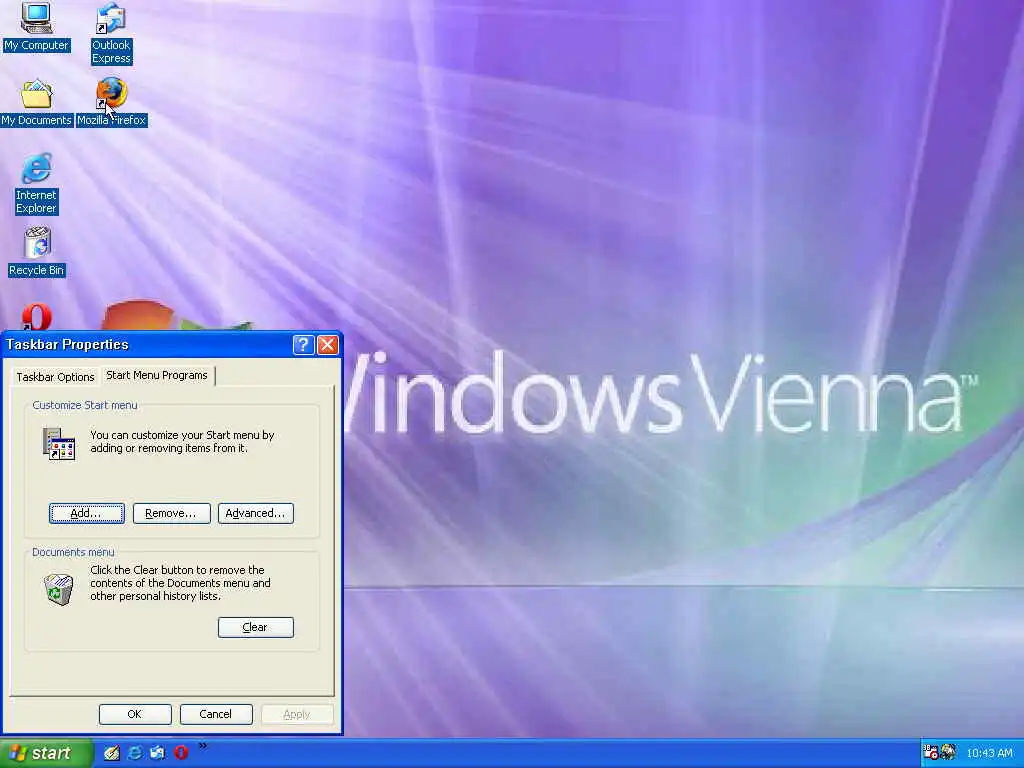Cancel the Taskbar Properties dialog
Viewport: 1024px width, 768px height.
(216, 714)
